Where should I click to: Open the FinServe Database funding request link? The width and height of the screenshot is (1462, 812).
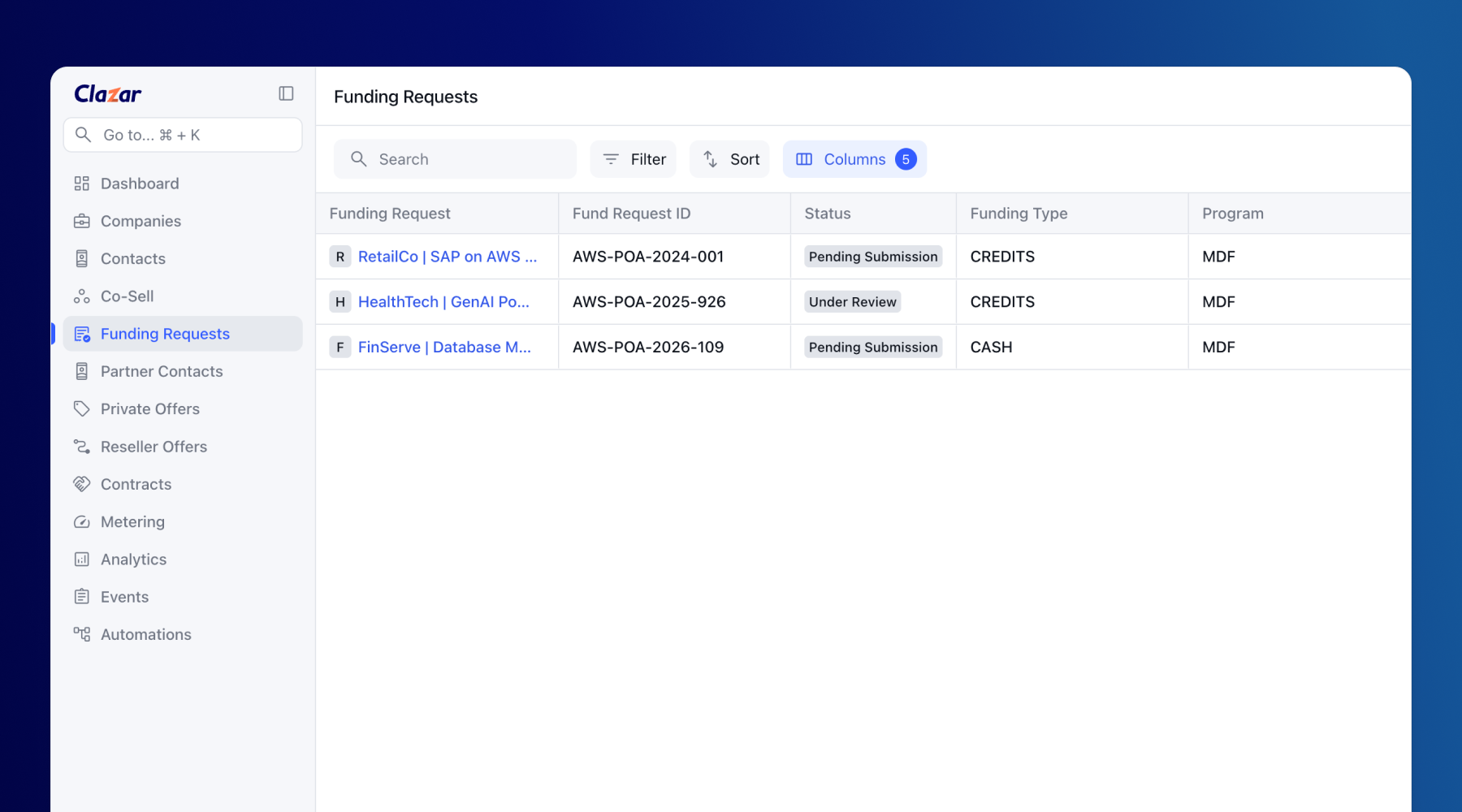[x=443, y=347]
